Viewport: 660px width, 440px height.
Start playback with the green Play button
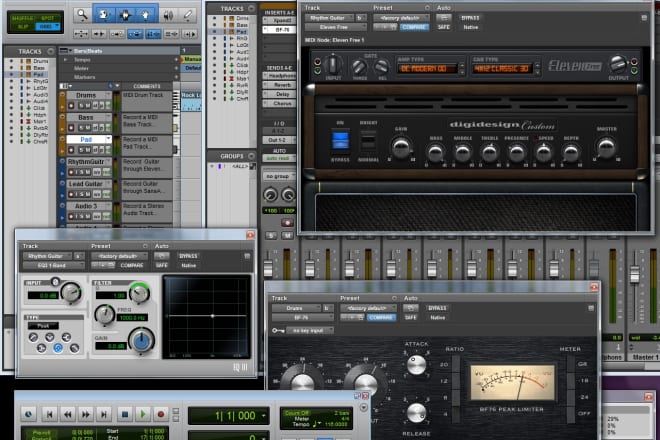pos(143,414)
